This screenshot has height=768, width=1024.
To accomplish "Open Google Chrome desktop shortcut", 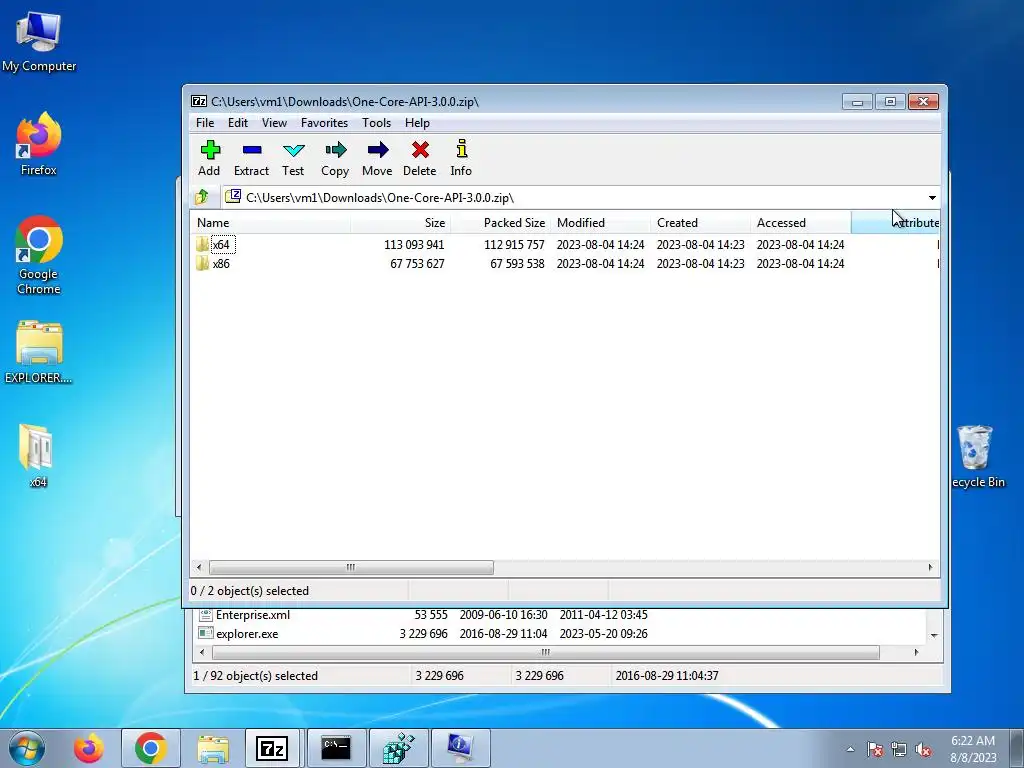I will pos(39,255).
